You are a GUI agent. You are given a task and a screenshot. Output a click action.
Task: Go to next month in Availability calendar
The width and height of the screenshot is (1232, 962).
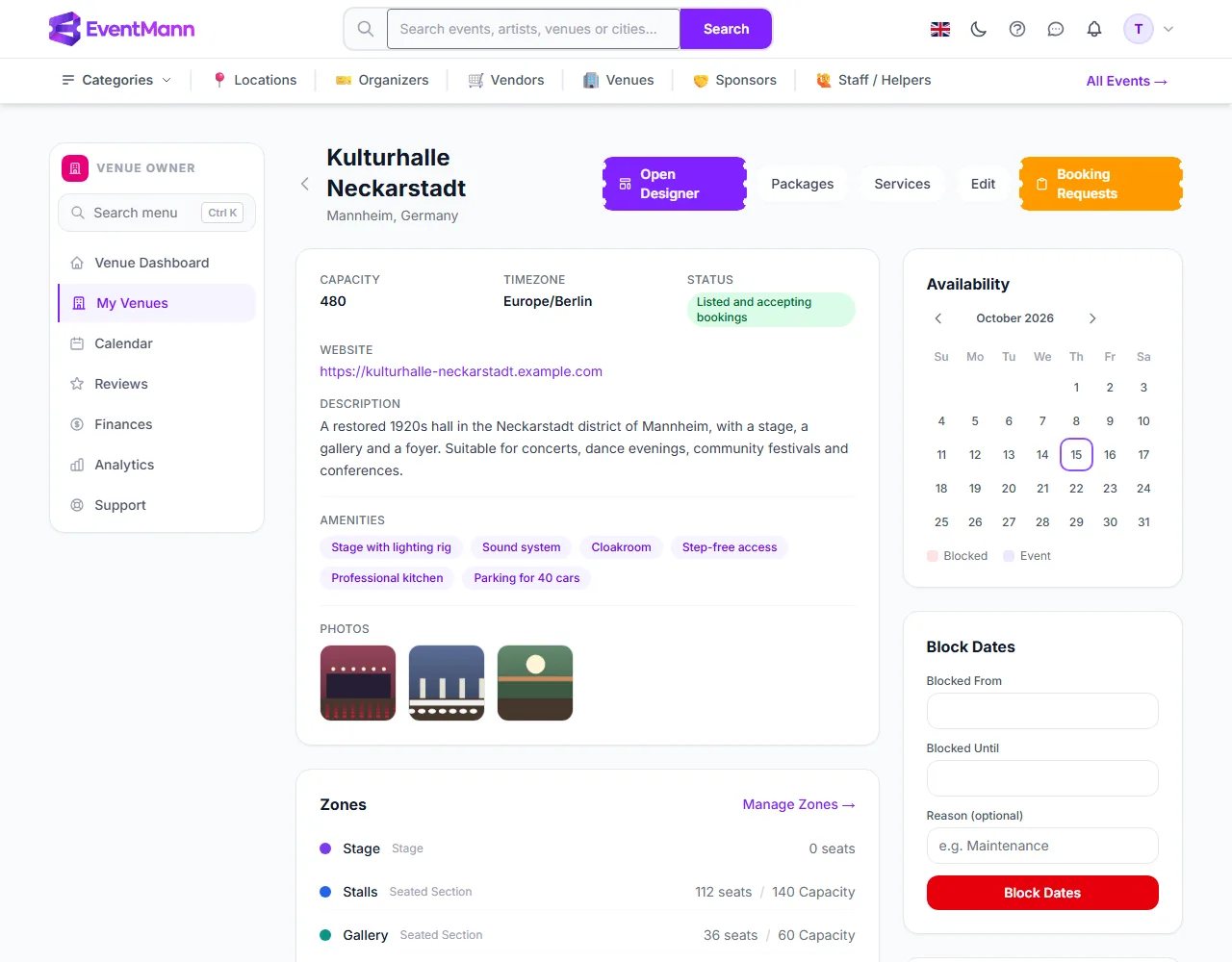[x=1092, y=318]
